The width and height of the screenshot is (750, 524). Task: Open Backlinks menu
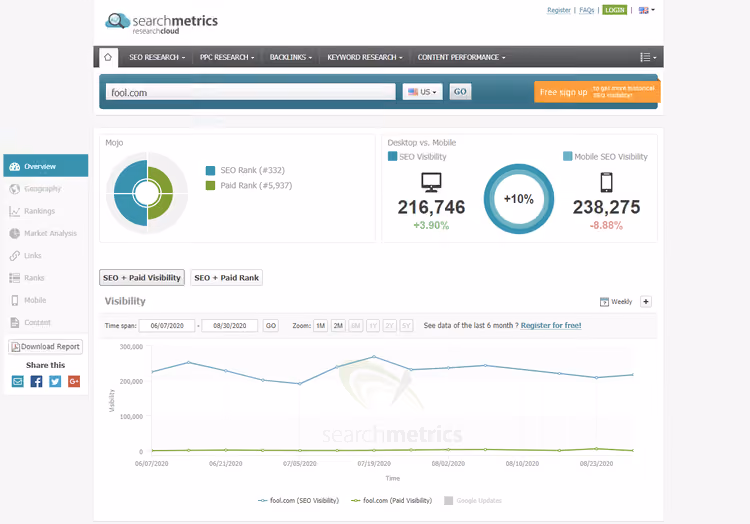tap(291, 57)
